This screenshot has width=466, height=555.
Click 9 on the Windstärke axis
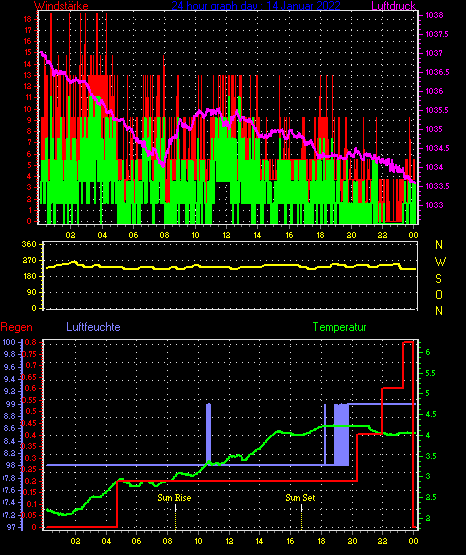pyautogui.click(x=29, y=120)
